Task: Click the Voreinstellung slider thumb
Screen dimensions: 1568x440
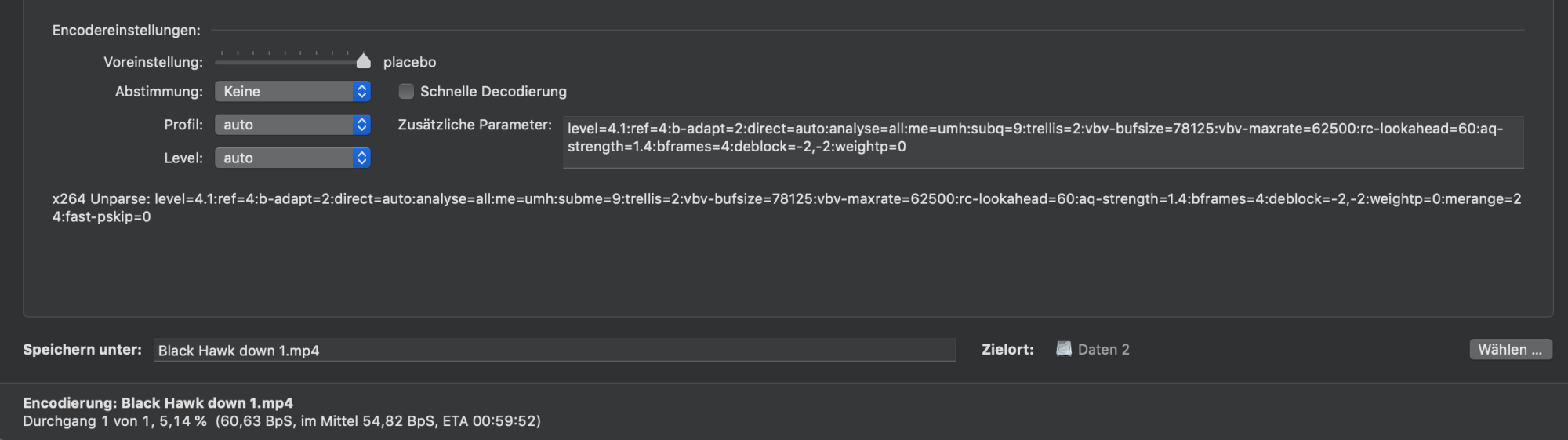Action: click(363, 61)
